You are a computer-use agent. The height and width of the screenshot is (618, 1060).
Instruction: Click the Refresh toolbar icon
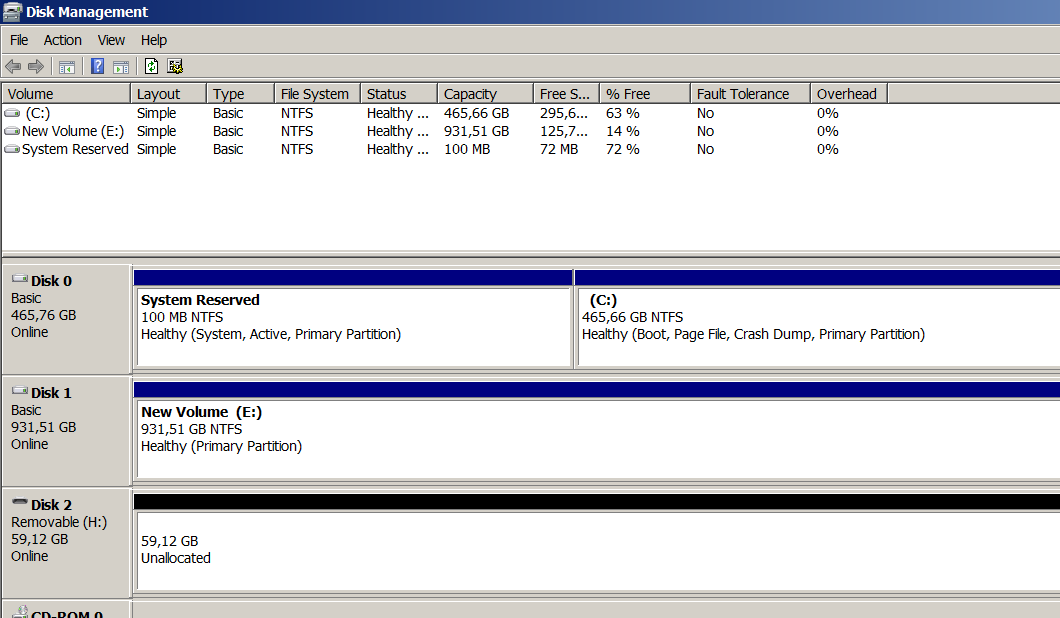tap(151, 66)
